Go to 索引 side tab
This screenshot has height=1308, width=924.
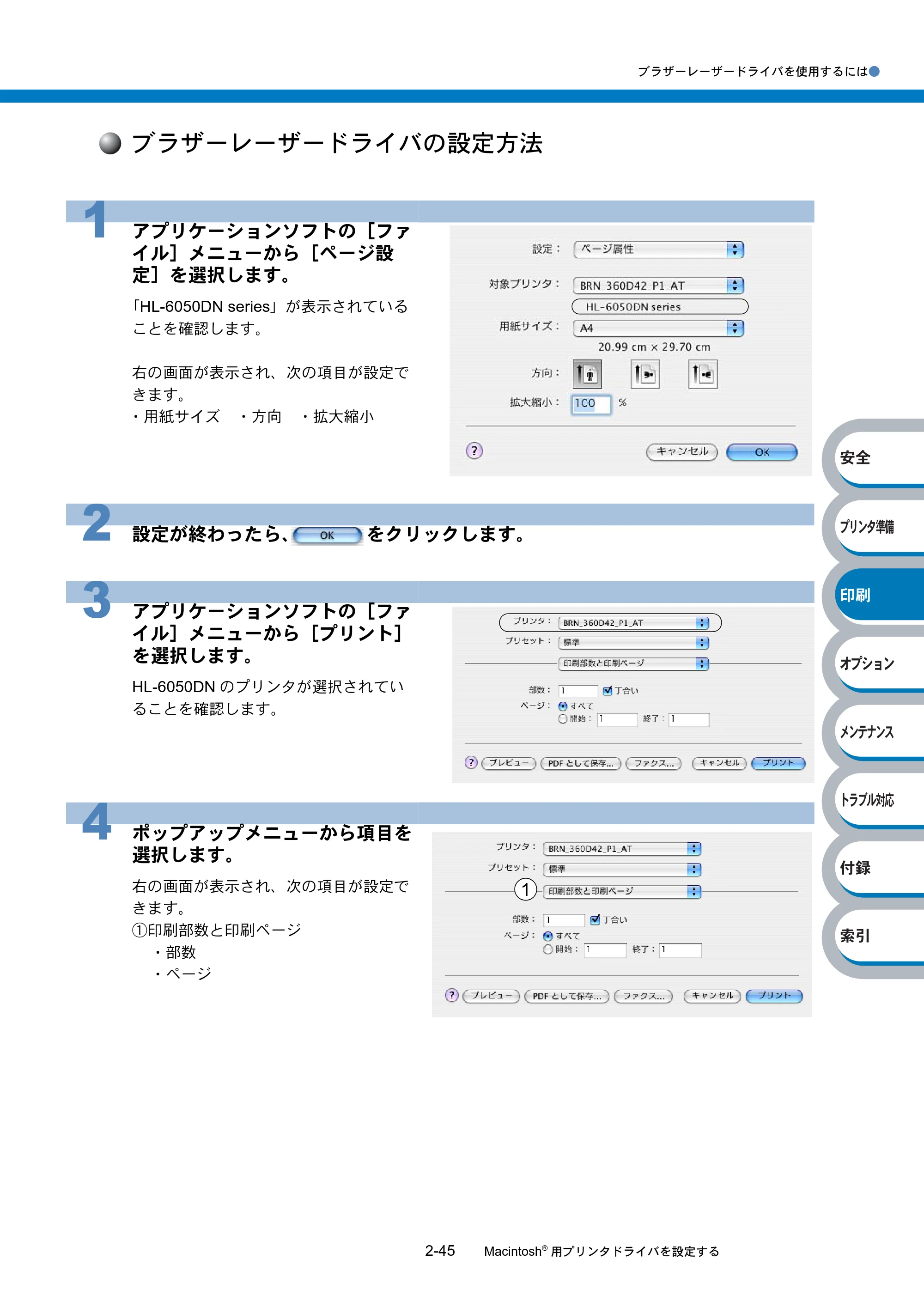(880, 936)
